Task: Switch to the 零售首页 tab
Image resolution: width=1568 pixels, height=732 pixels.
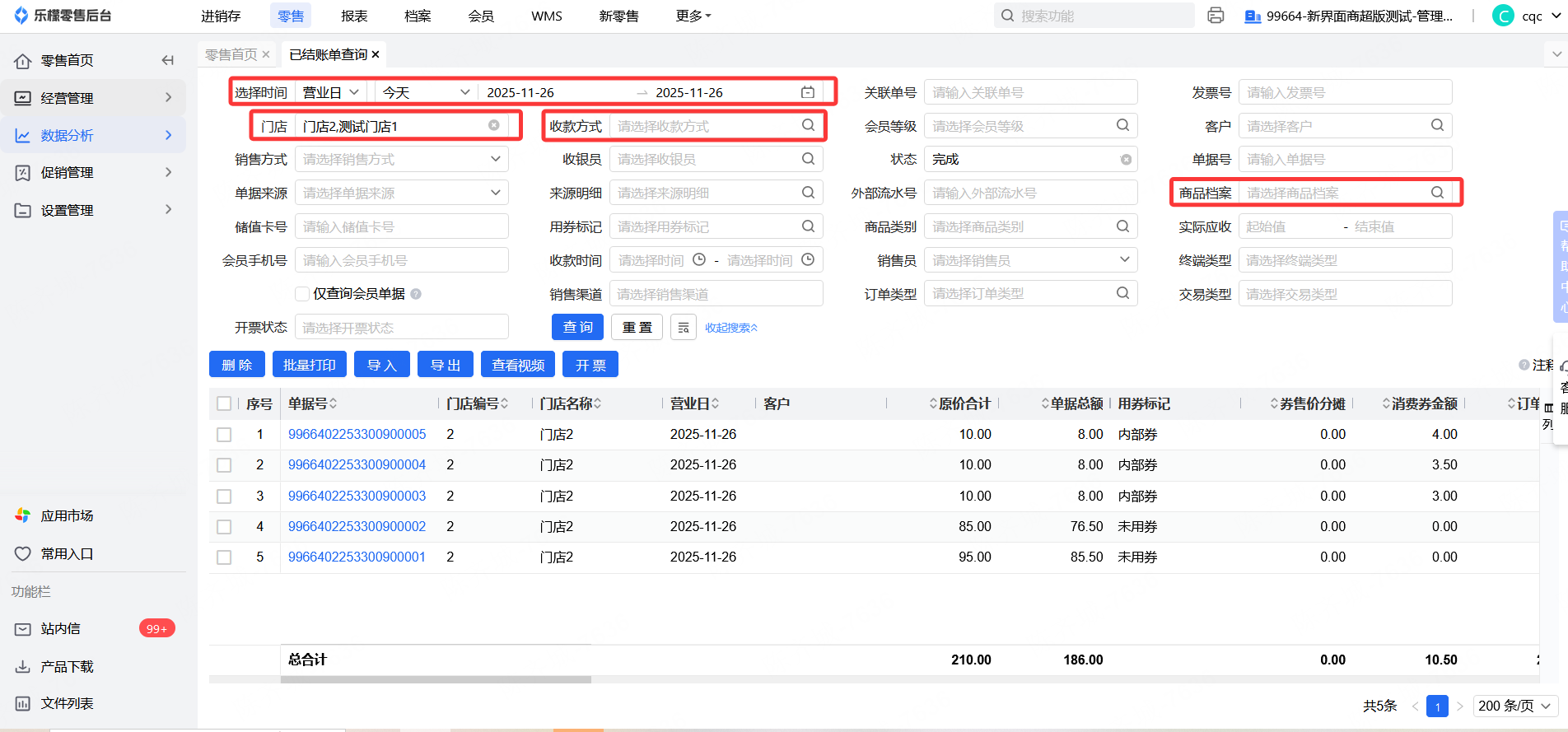Action: coord(231,54)
